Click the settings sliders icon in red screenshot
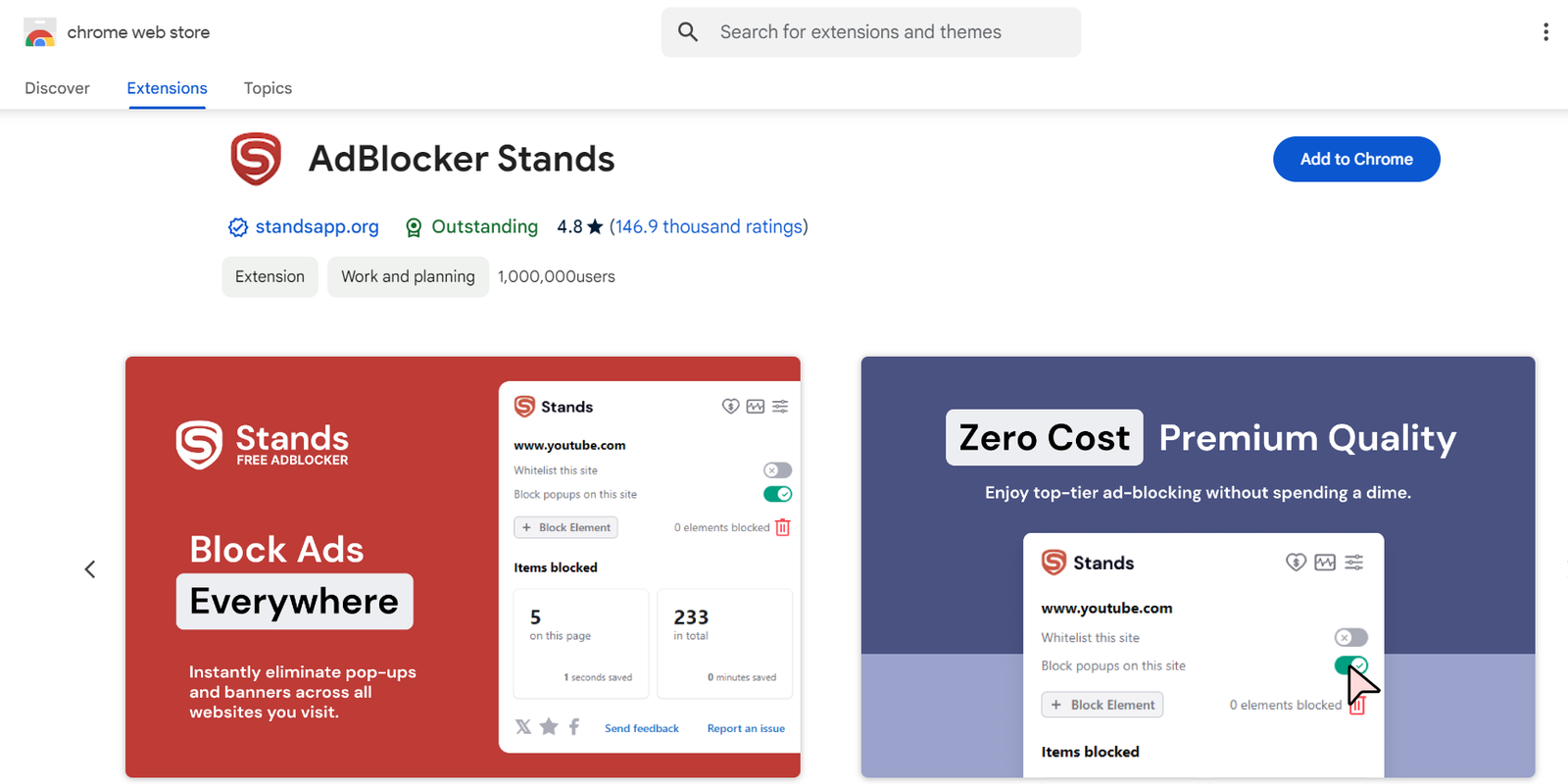 tap(780, 407)
